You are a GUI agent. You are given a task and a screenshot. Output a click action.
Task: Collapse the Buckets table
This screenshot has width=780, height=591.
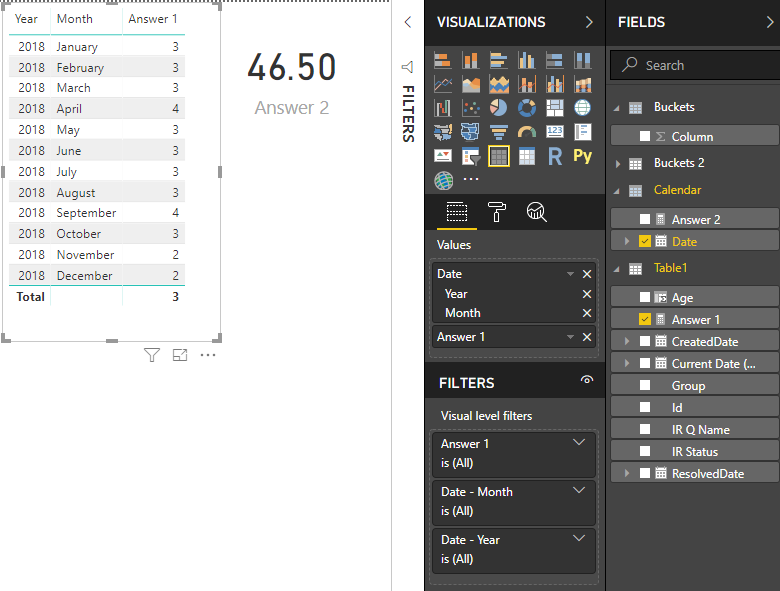point(617,107)
